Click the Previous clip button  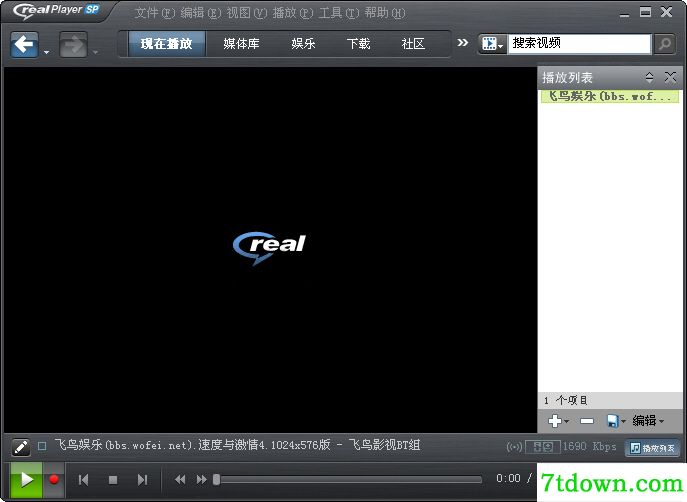click(x=84, y=480)
